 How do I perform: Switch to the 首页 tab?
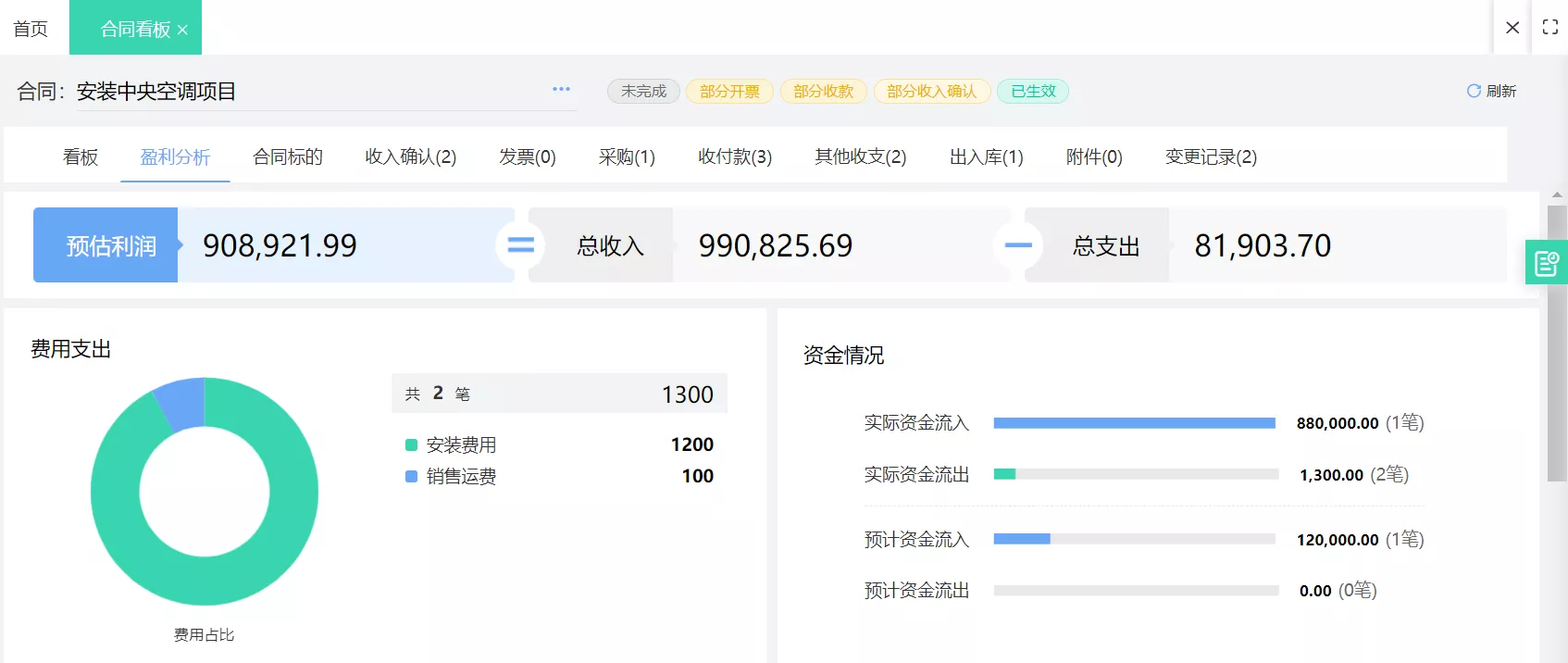click(31, 29)
